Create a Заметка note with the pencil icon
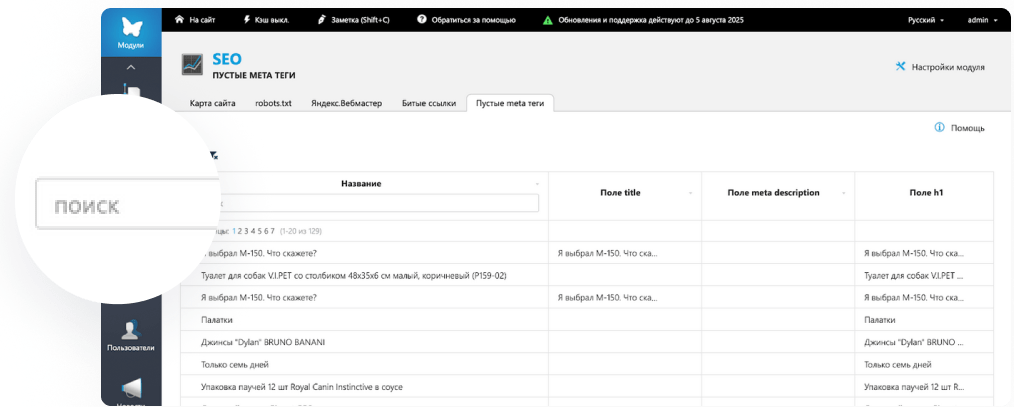 click(x=321, y=20)
